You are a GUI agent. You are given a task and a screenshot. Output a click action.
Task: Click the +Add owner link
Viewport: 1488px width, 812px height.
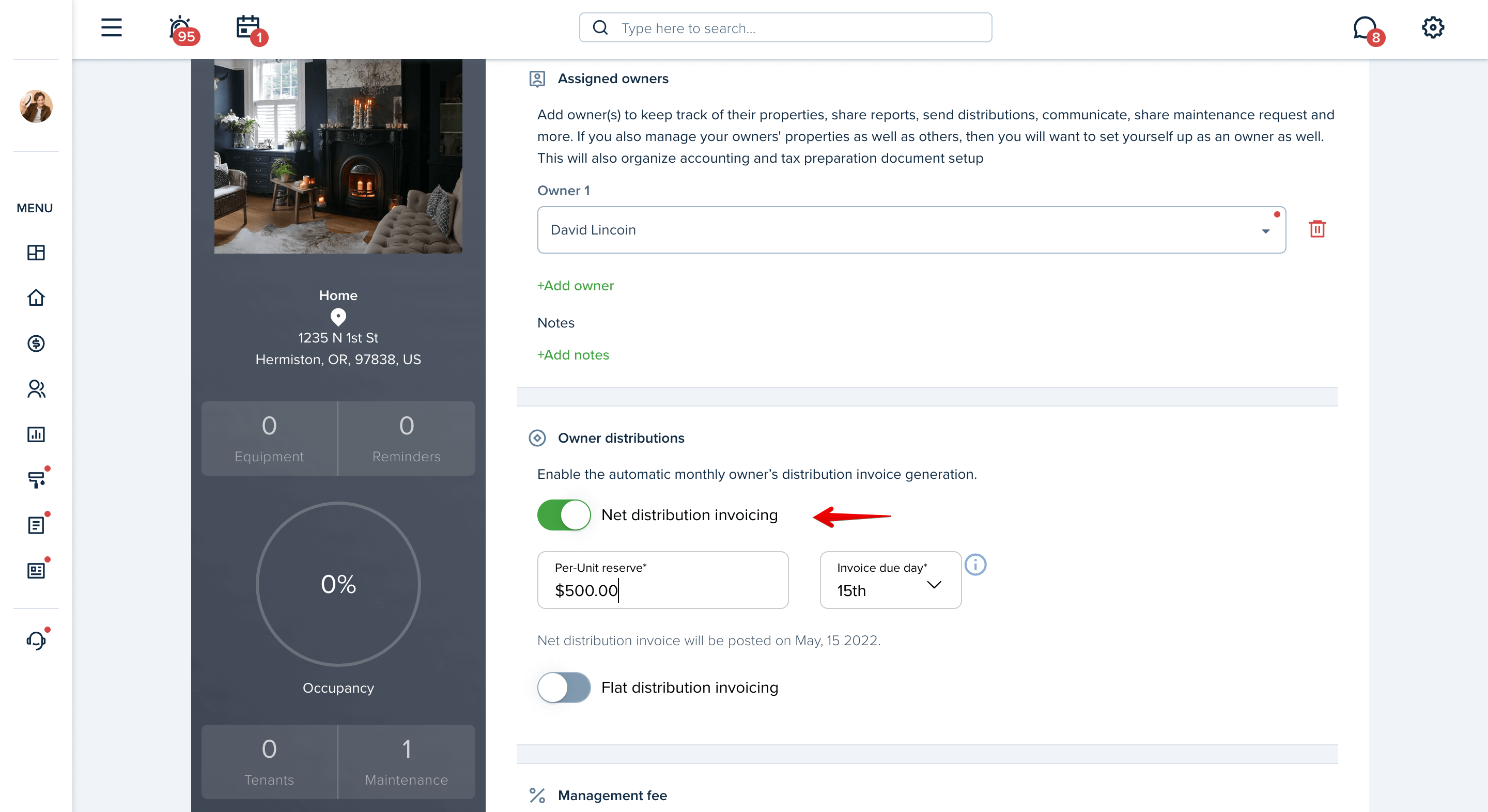[x=575, y=285]
